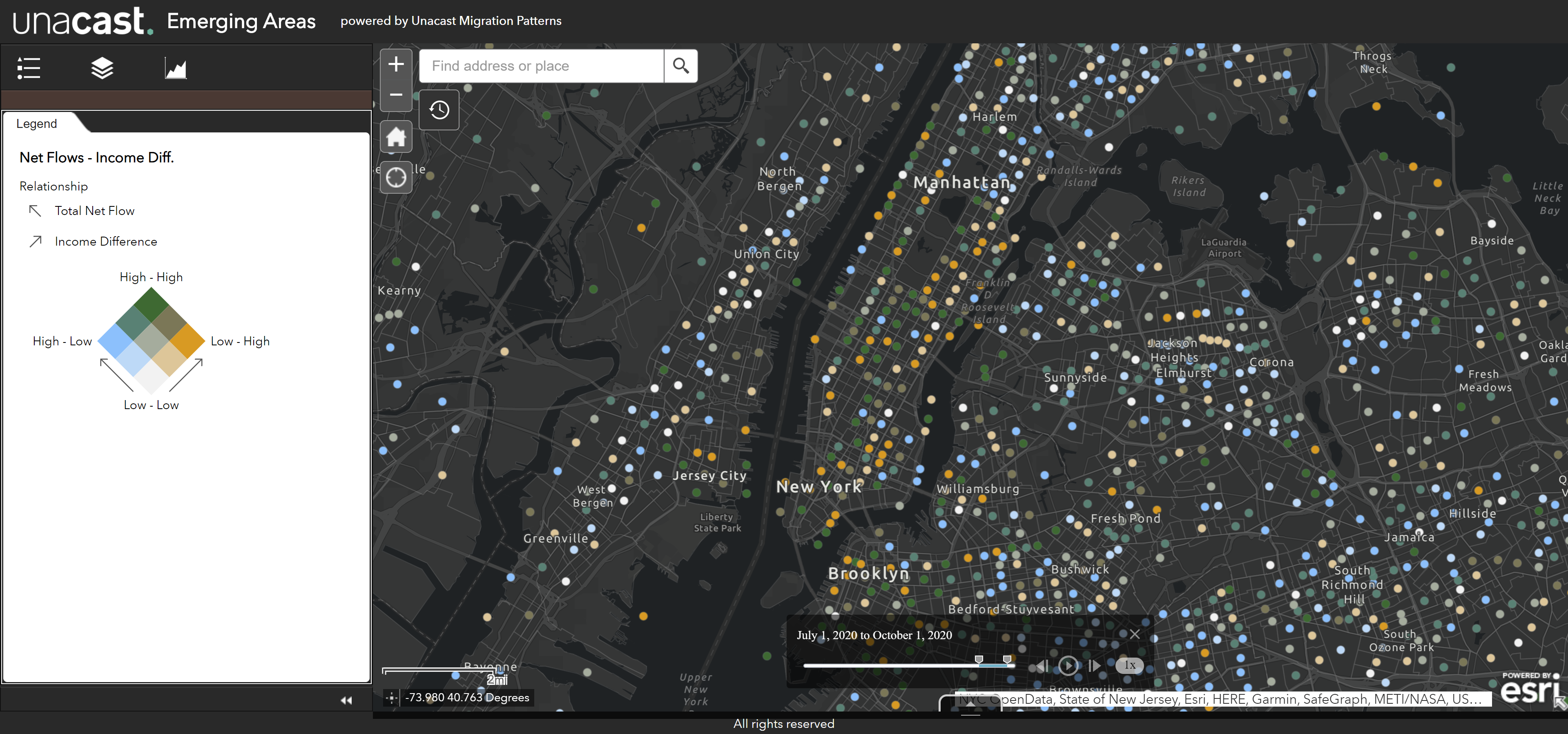
Task: Zoom in on the map
Action: pyautogui.click(x=396, y=64)
